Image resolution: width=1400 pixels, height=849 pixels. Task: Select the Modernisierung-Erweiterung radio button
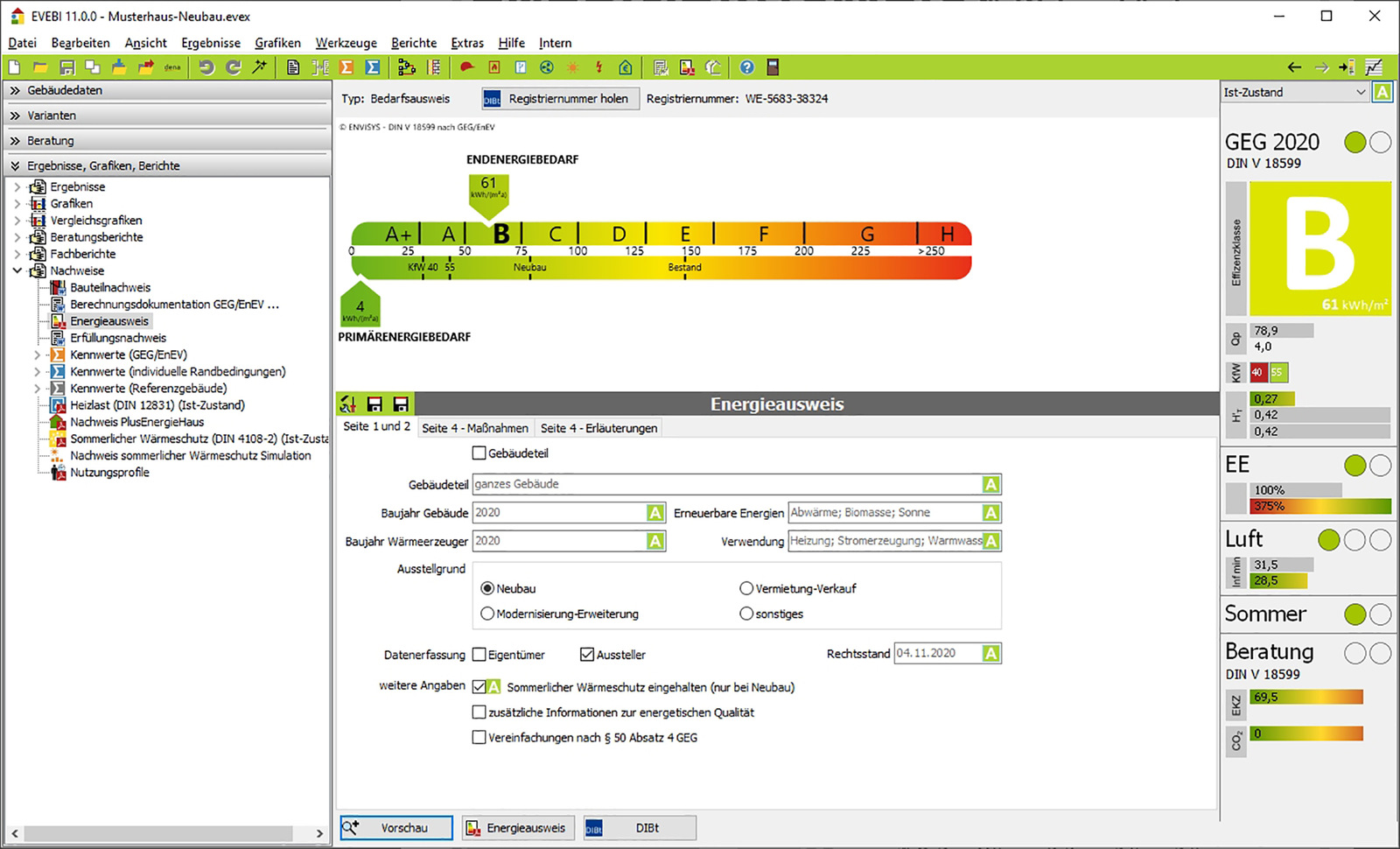[487, 614]
